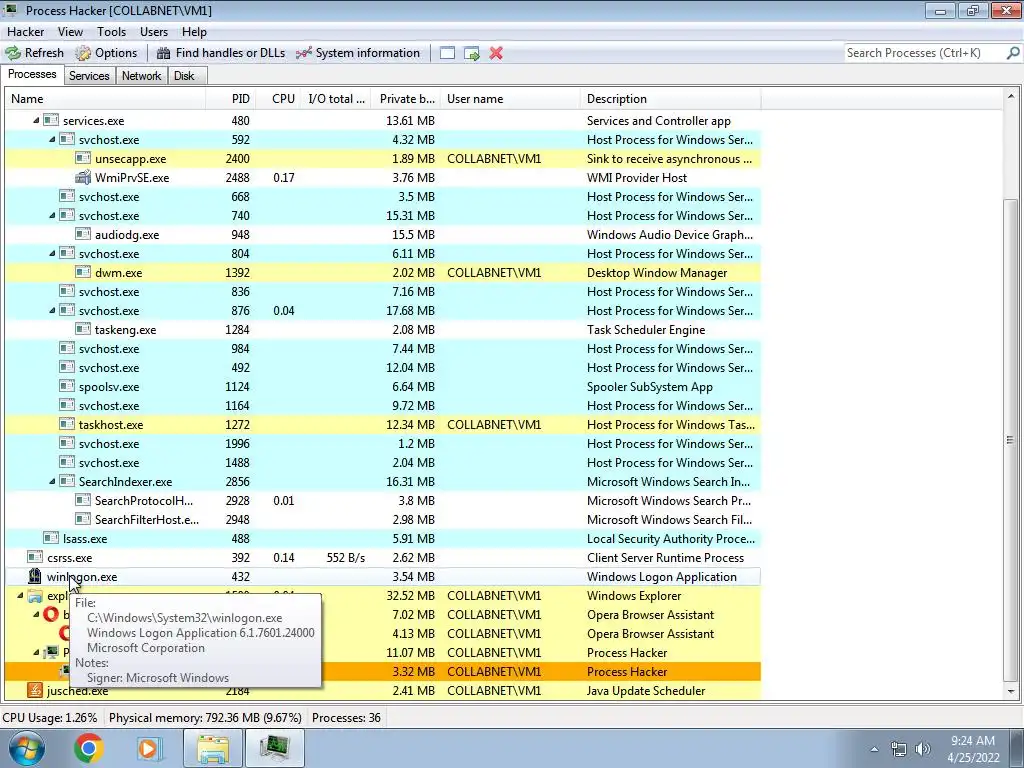This screenshot has height=768, width=1024.
Task: Collapse svchost.exe PID 804 node
Action: (52, 253)
